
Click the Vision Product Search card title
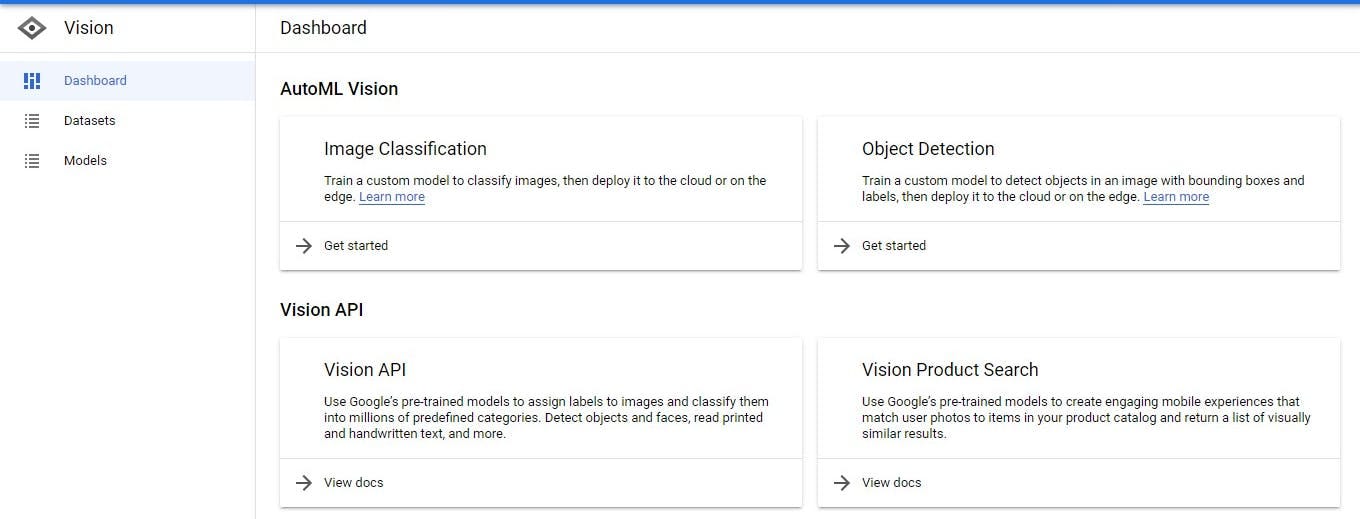tap(950, 370)
